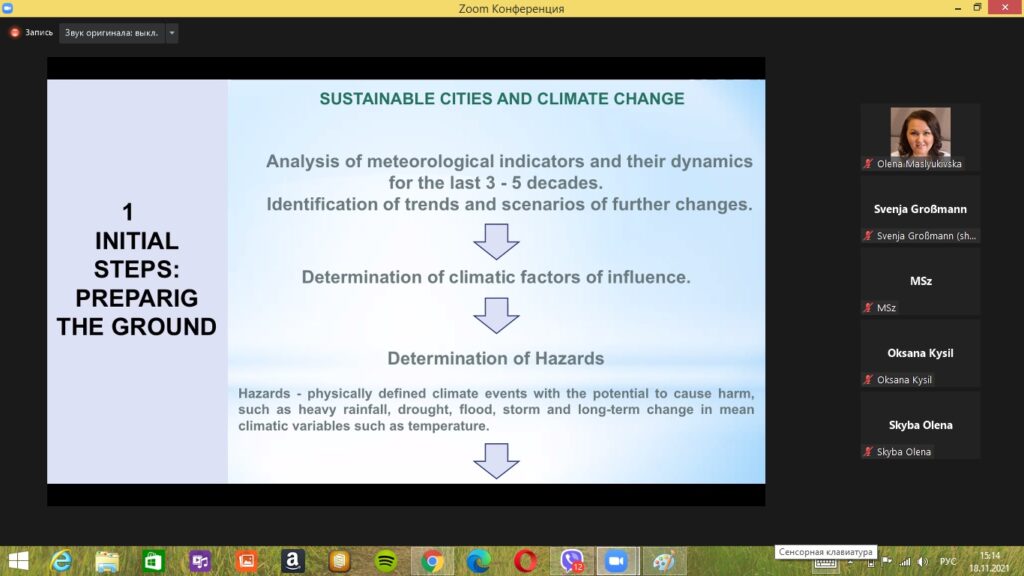Select Oksana Kysil participant tile
This screenshot has width=1024, height=576.
click(x=920, y=353)
